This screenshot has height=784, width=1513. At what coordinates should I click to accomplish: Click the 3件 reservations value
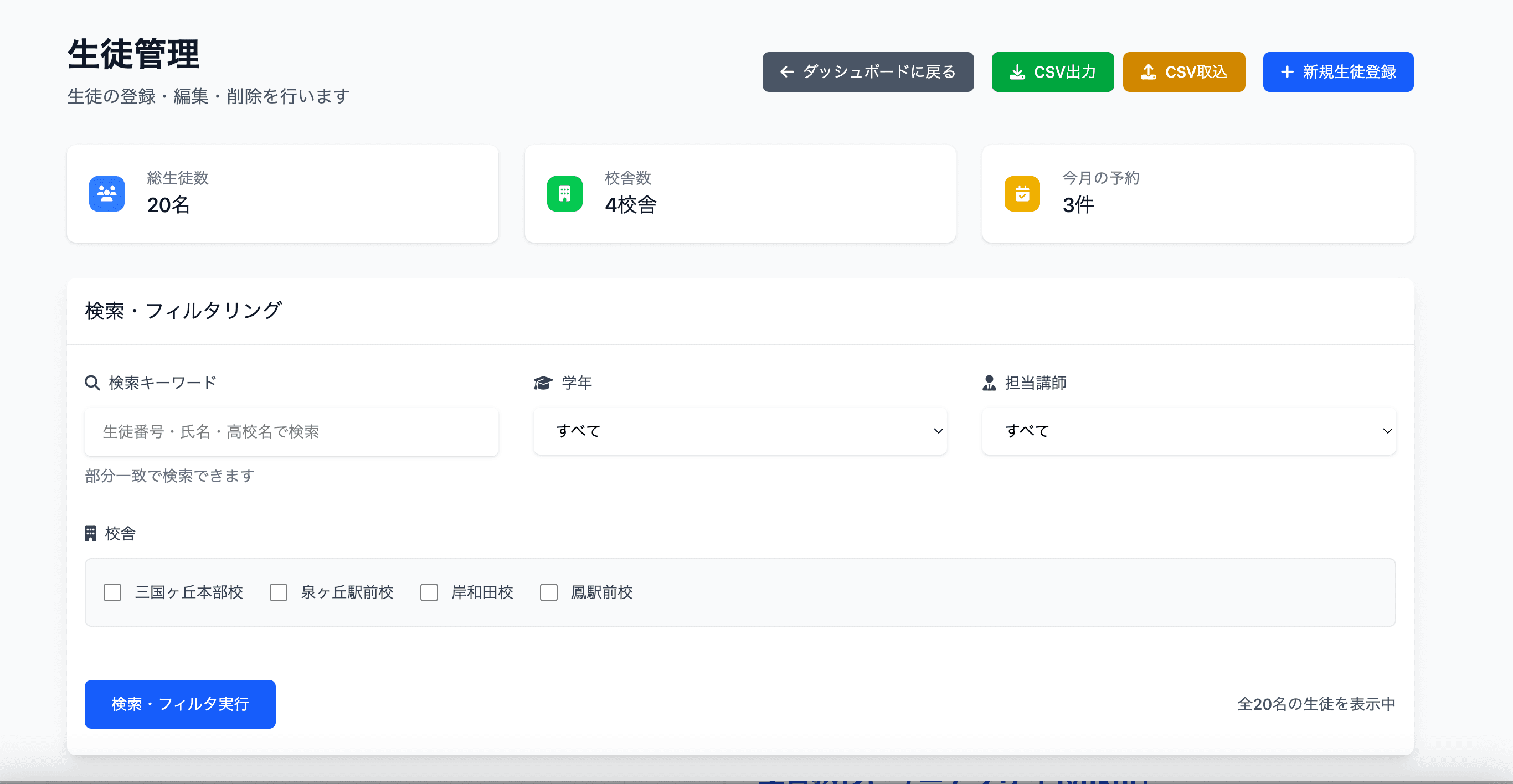point(1078,205)
